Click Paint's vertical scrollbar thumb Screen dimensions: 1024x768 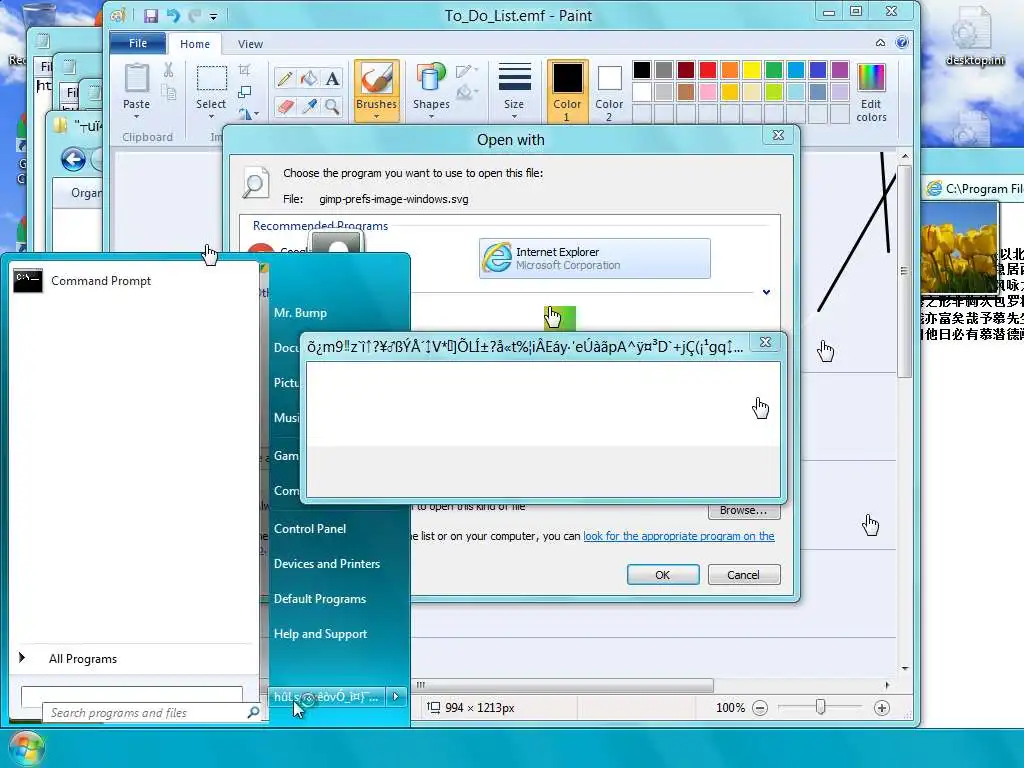pyautogui.click(x=904, y=271)
